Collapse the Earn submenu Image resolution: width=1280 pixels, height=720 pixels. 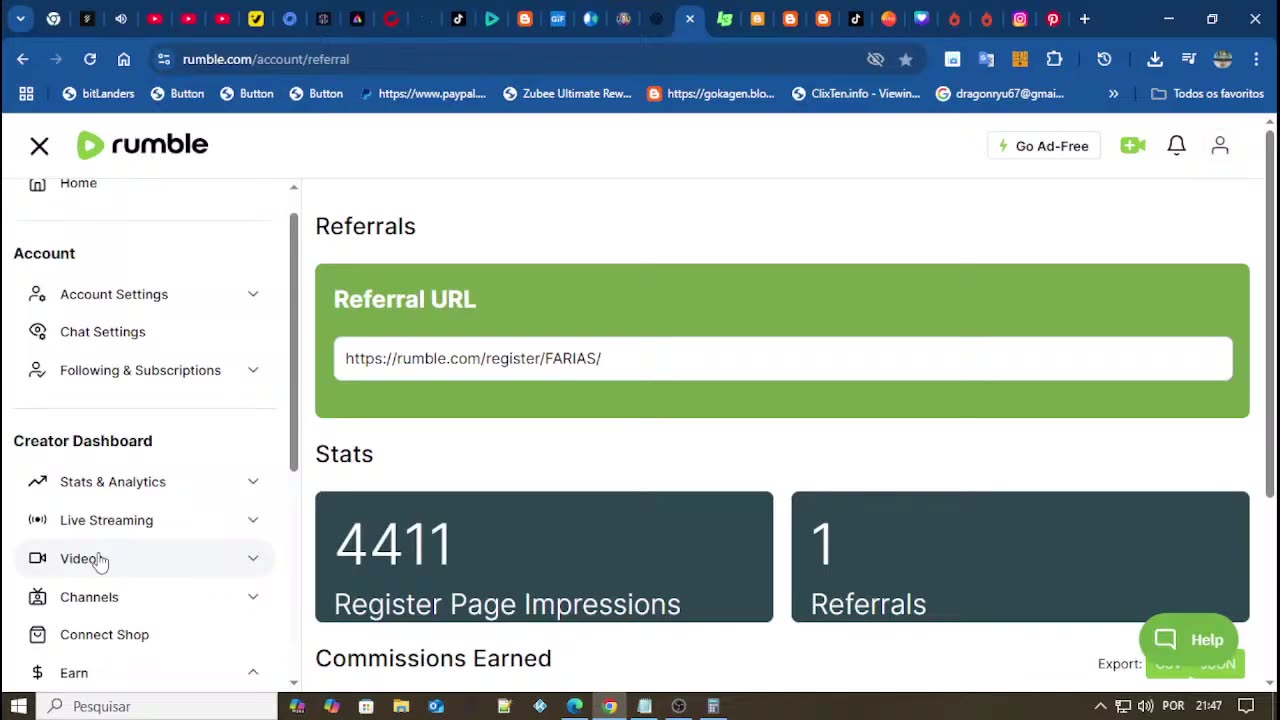tap(253, 673)
